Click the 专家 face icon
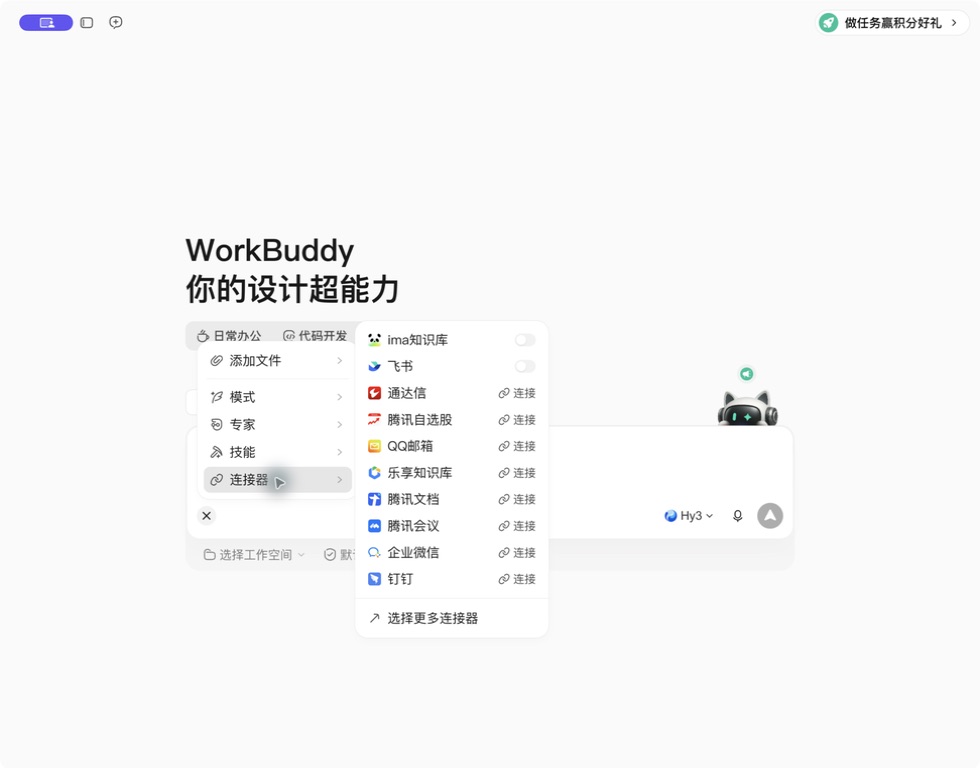The width and height of the screenshot is (980, 768). (216, 424)
